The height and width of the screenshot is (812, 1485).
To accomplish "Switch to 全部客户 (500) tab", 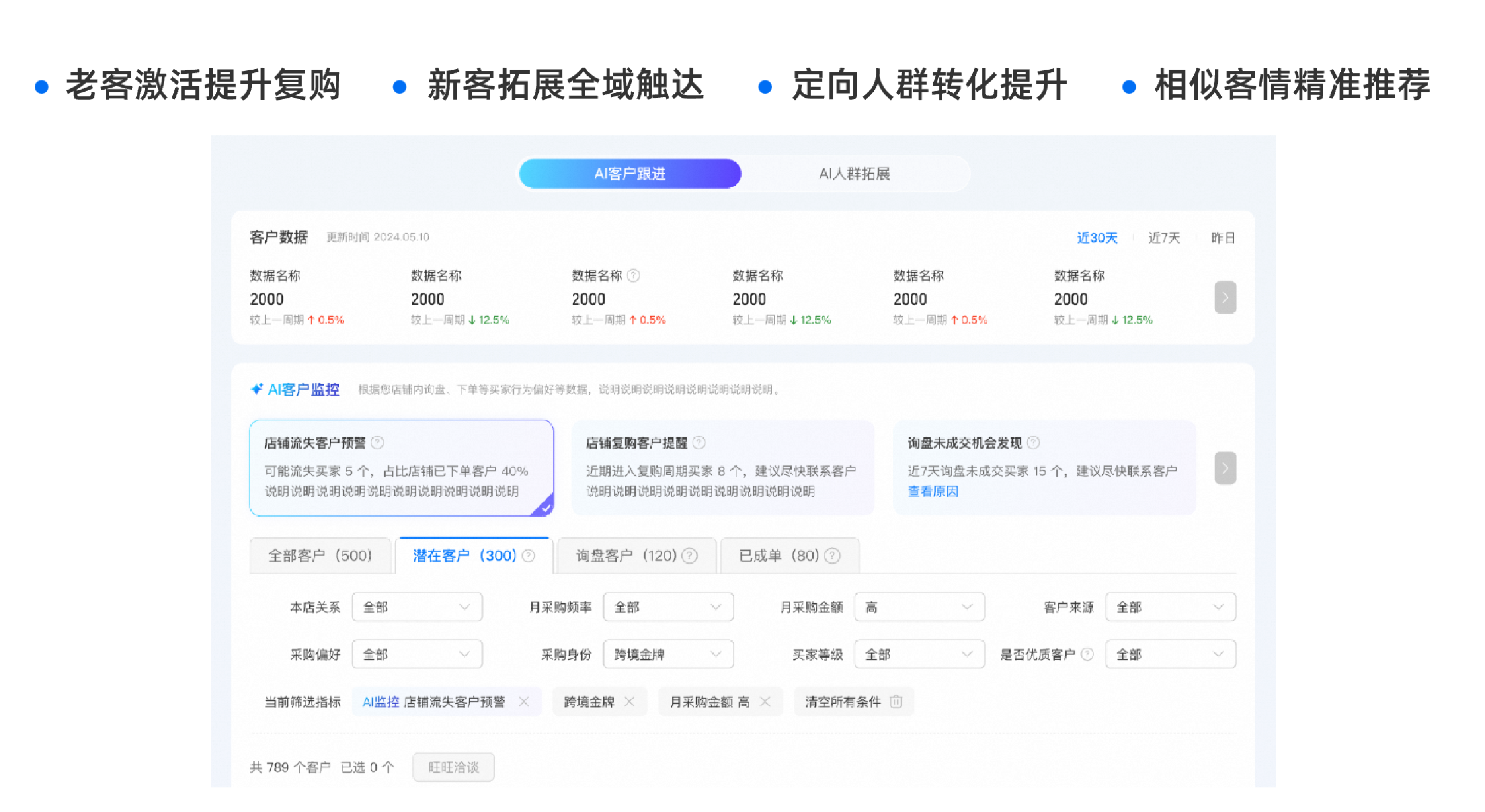I will (x=320, y=556).
